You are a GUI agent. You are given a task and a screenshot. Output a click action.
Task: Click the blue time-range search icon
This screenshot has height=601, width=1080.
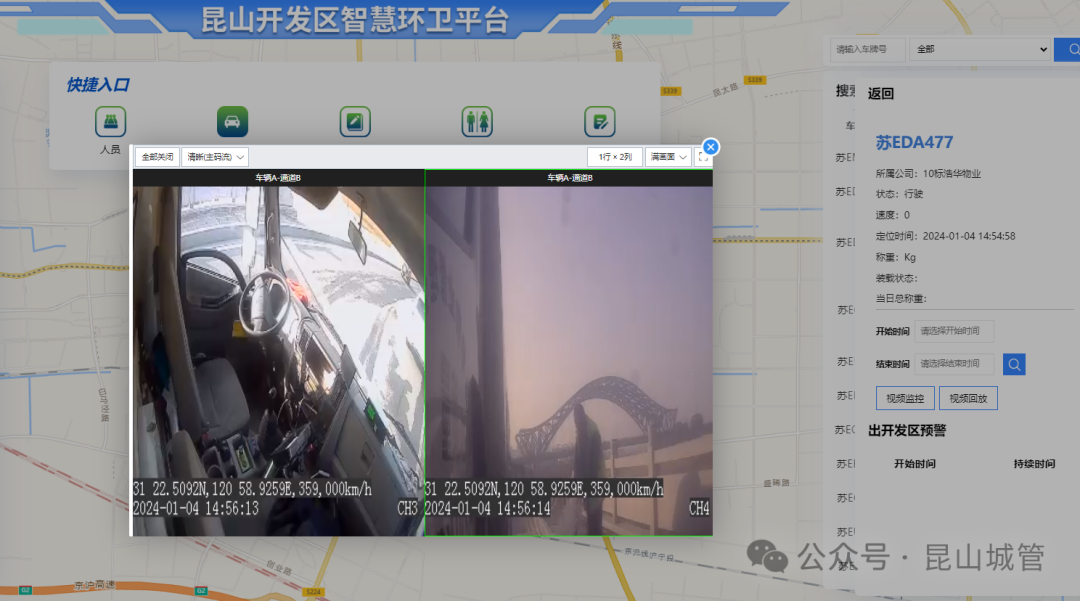pos(1014,364)
